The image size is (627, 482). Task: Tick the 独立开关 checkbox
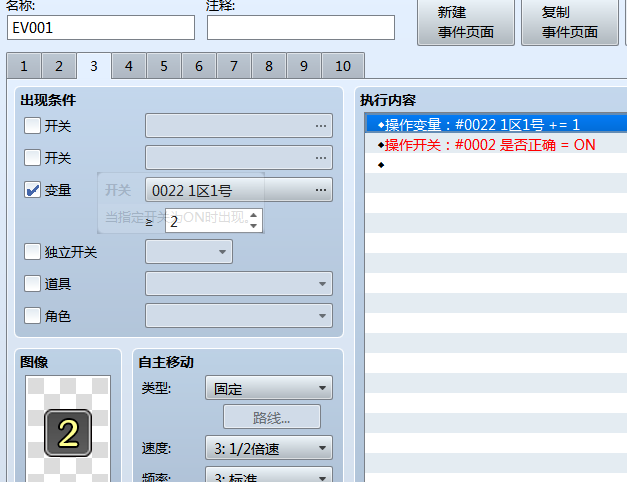tap(32, 252)
